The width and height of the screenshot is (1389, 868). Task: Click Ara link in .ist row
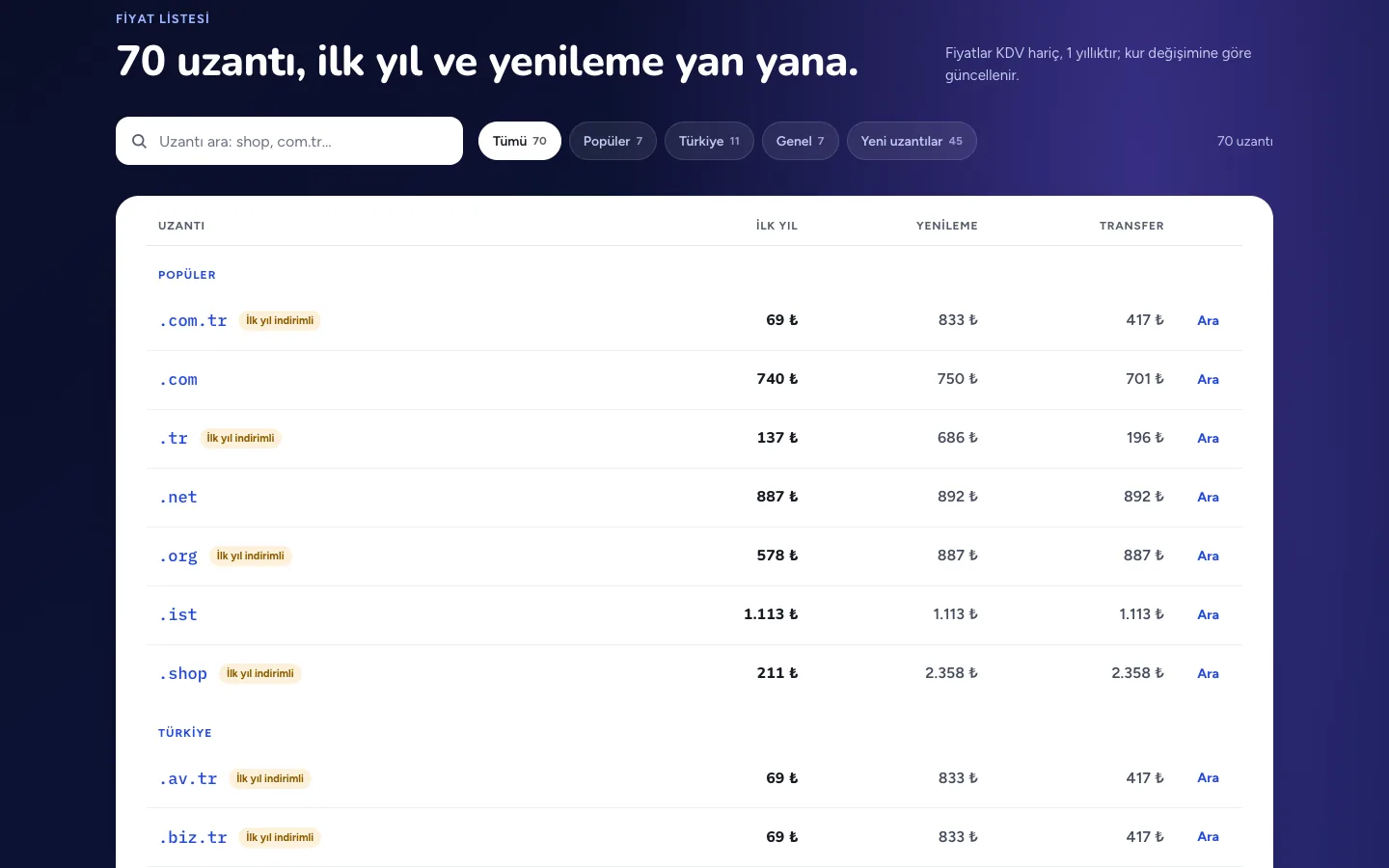pyautogui.click(x=1208, y=614)
